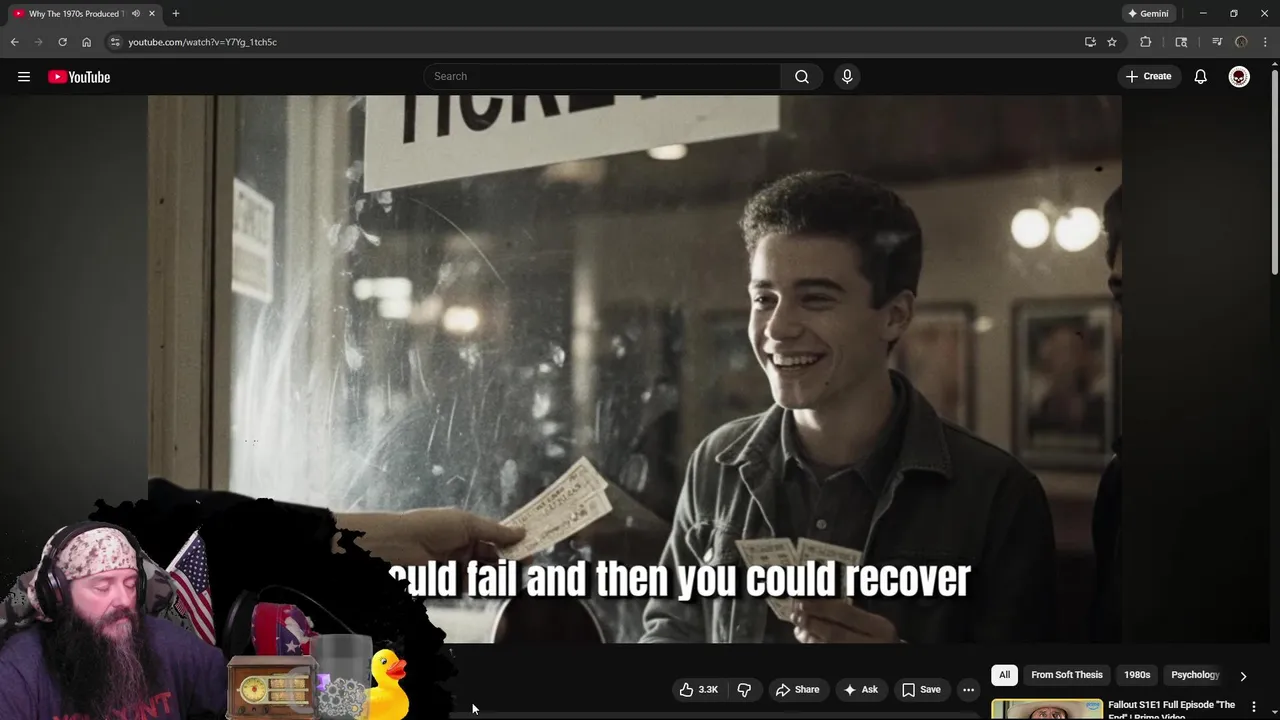Open more actions ellipsis under video
The image size is (1280, 720).
point(968,690)
